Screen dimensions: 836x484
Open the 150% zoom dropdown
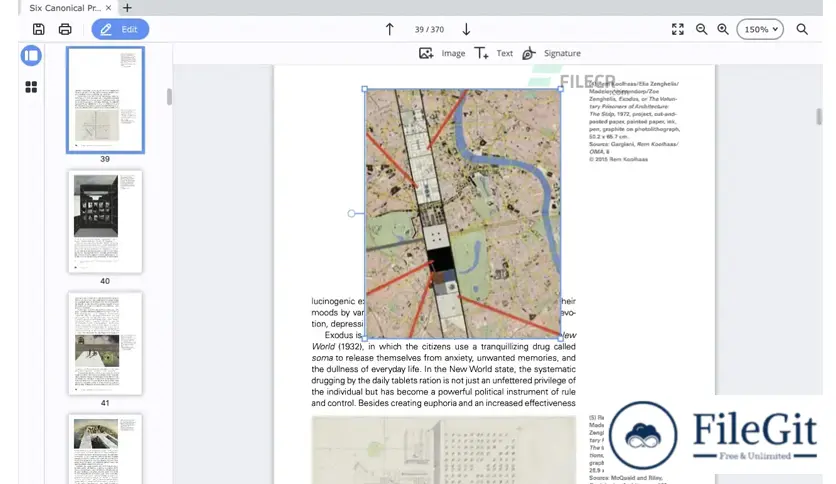click(x=760, y=29)
